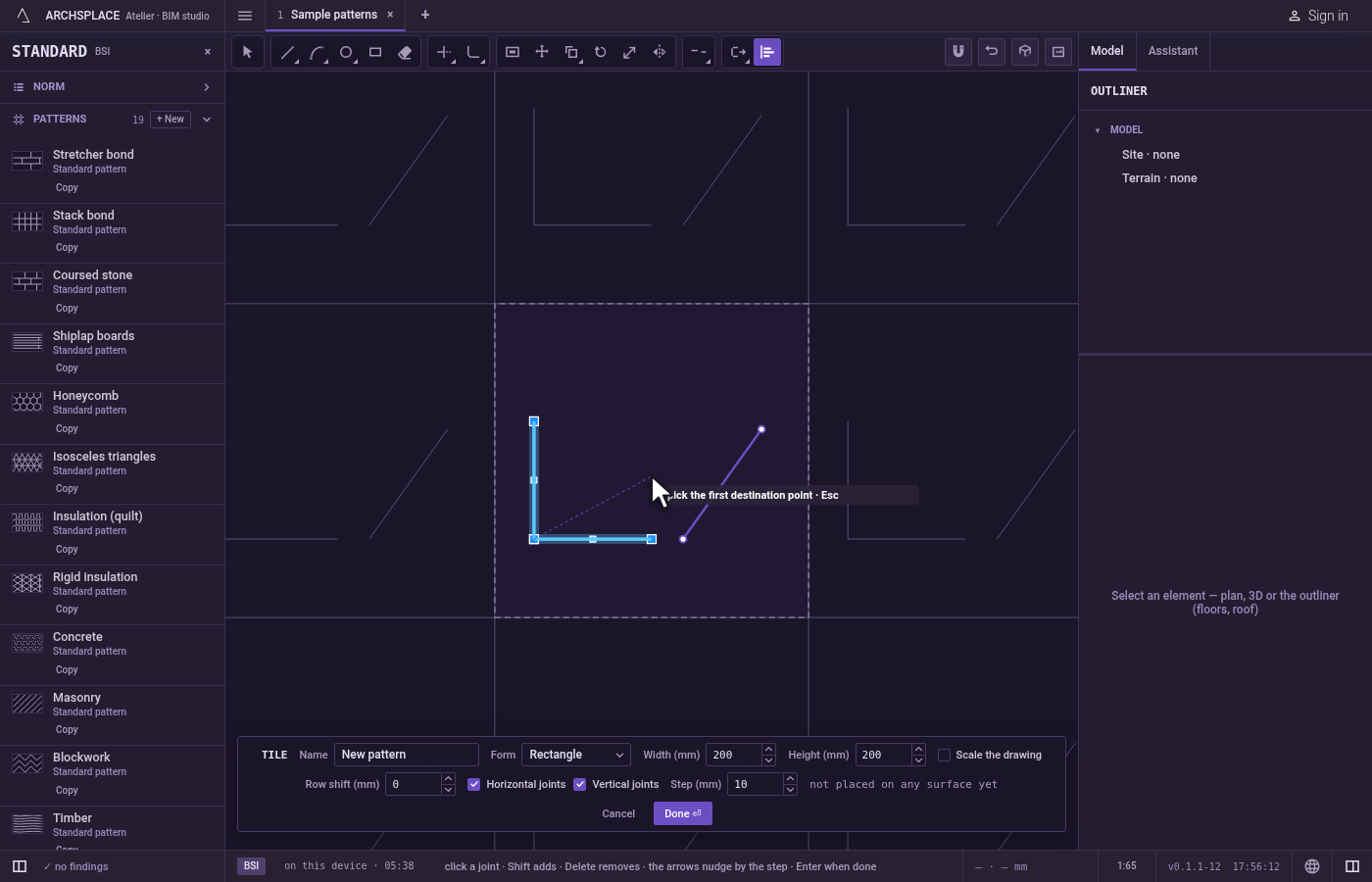Choose the move tool (four-way arrows)
Screen dimensions: 1372x882
tap(542, 52)
